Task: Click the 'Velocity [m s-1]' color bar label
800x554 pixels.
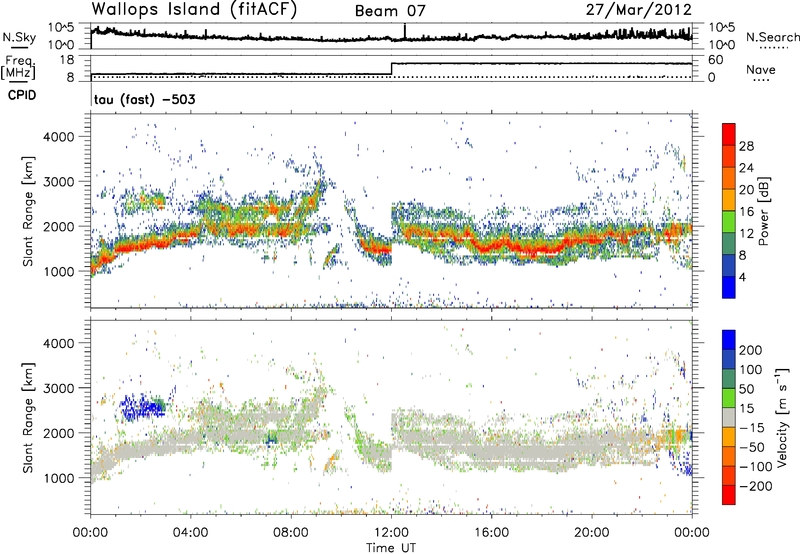Action: (x=782, y=418)
